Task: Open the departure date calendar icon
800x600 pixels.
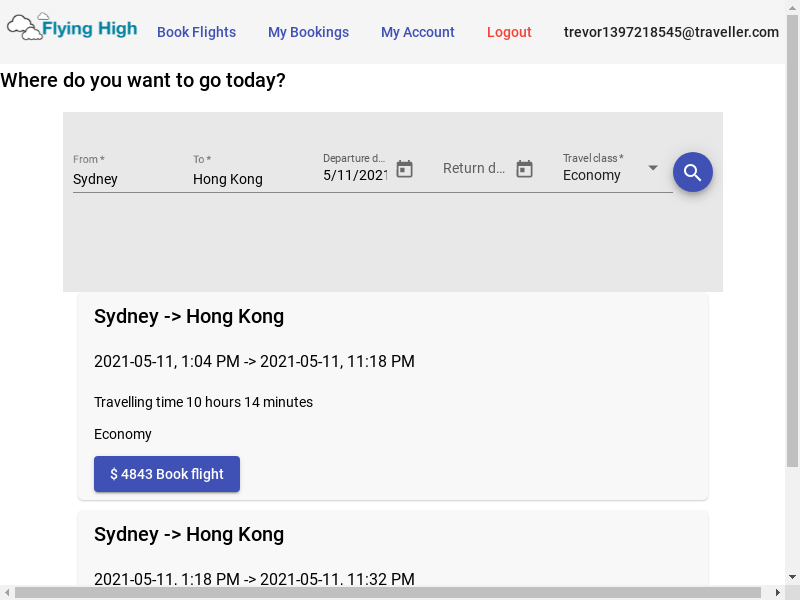Action: [405, 169]
